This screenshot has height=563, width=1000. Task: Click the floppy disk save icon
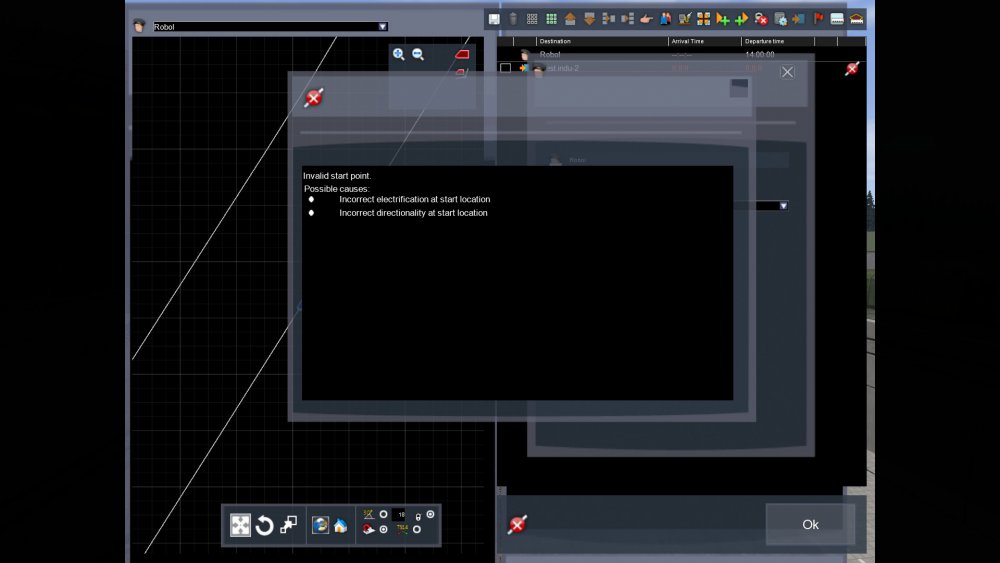point(494,19)
